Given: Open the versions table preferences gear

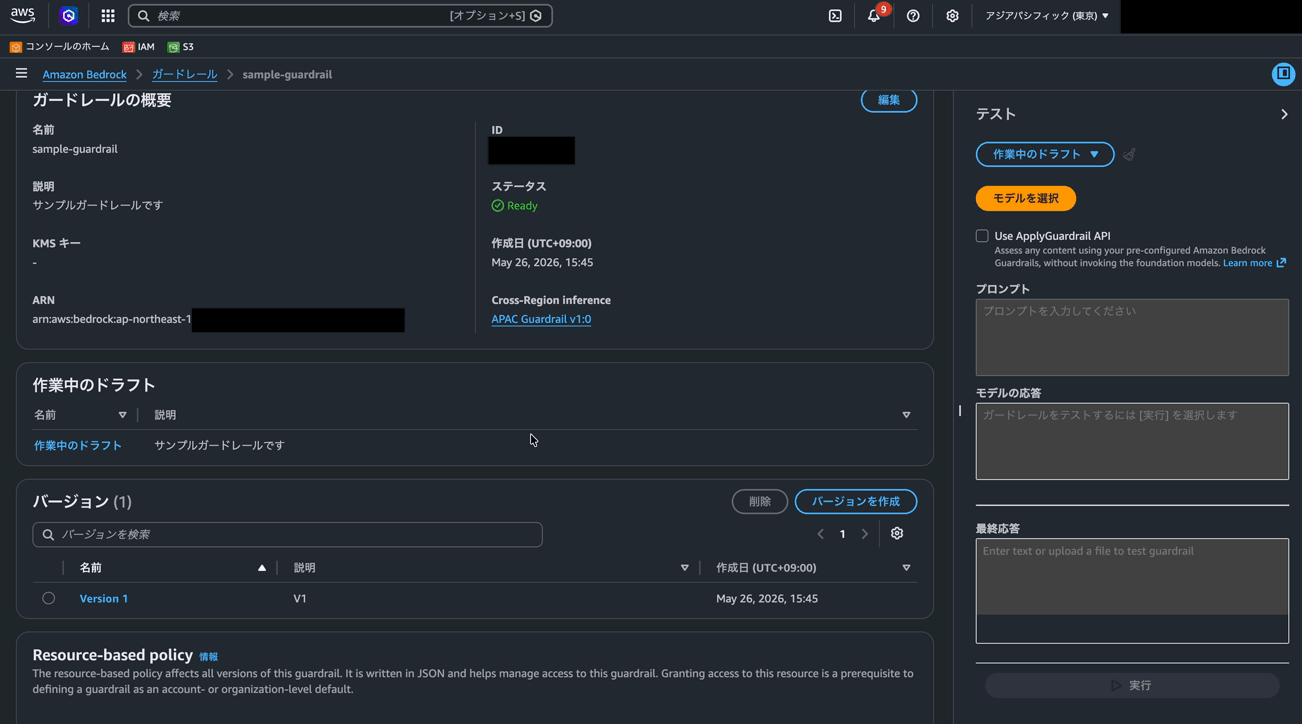Looking at the screenshot, I should [897, 534].
